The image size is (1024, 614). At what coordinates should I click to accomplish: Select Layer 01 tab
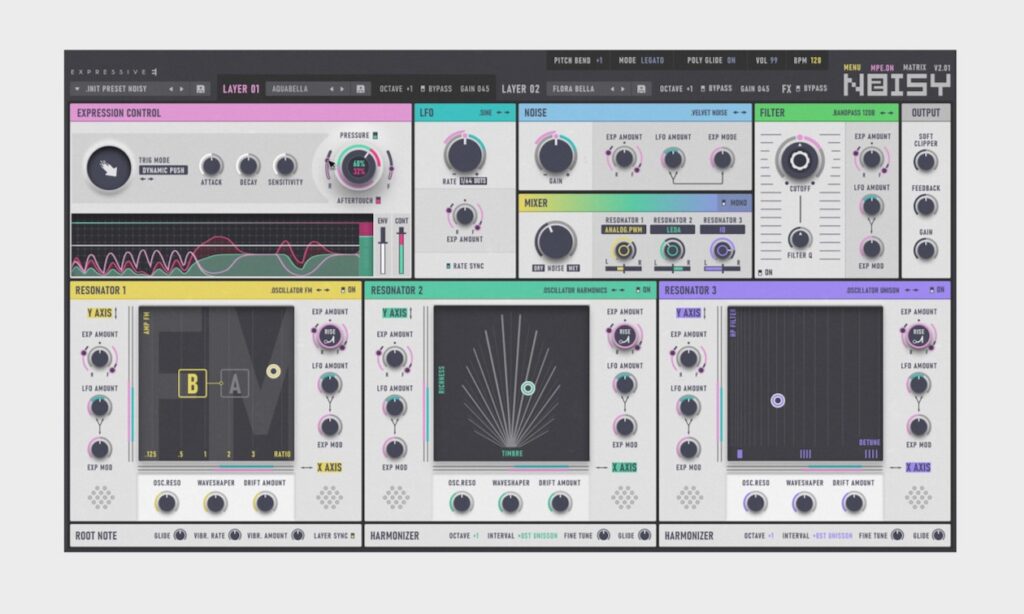pyautogui.click(x=240, y=89)
